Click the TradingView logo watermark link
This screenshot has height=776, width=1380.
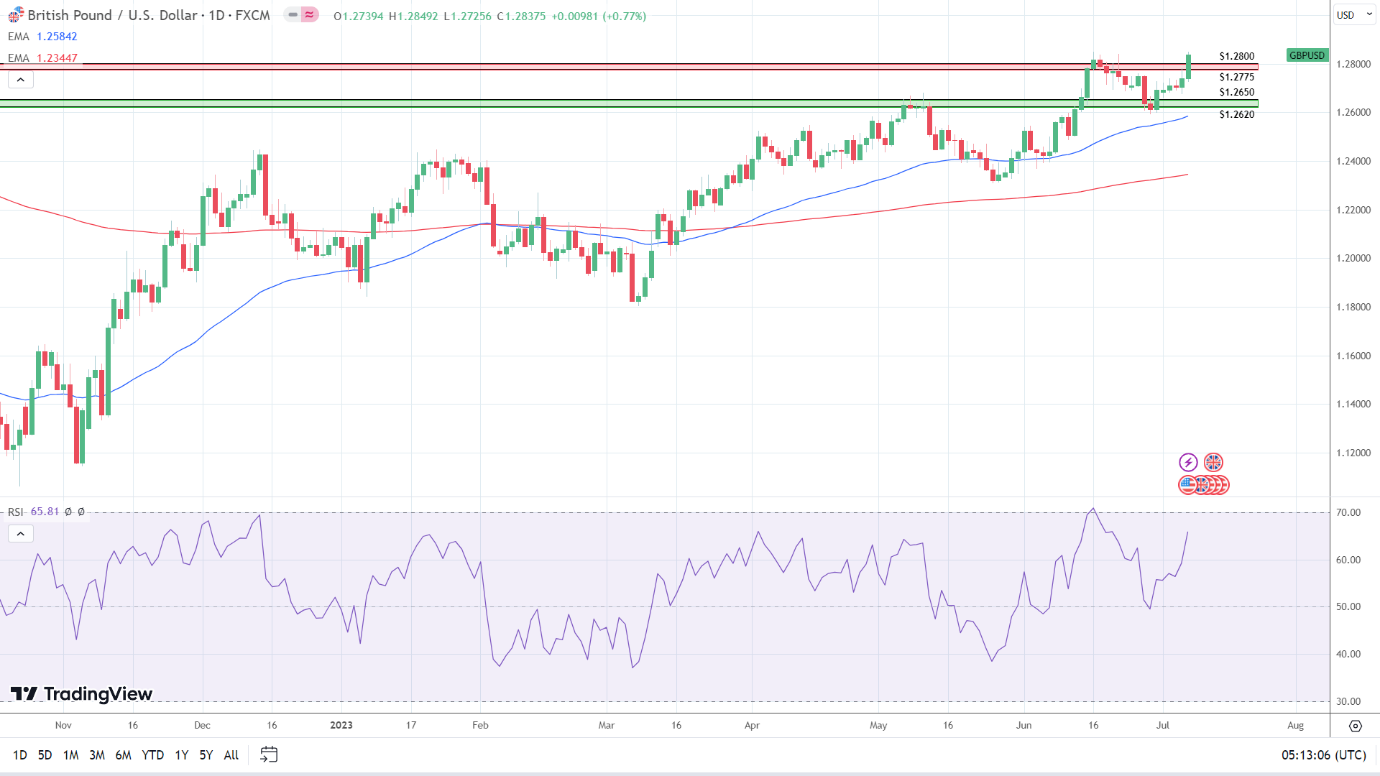tap(82, 694)
